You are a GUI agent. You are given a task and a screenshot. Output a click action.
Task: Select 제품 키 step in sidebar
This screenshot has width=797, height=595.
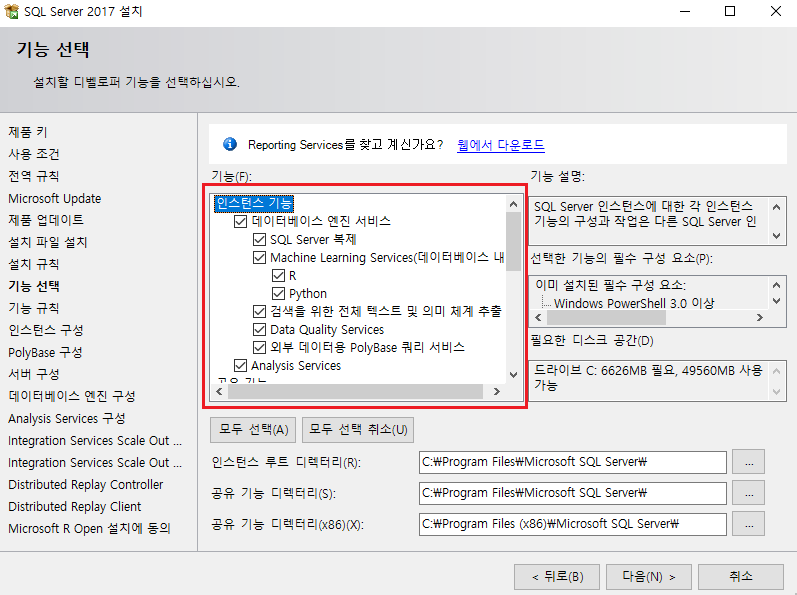click(x=28, y=132)
